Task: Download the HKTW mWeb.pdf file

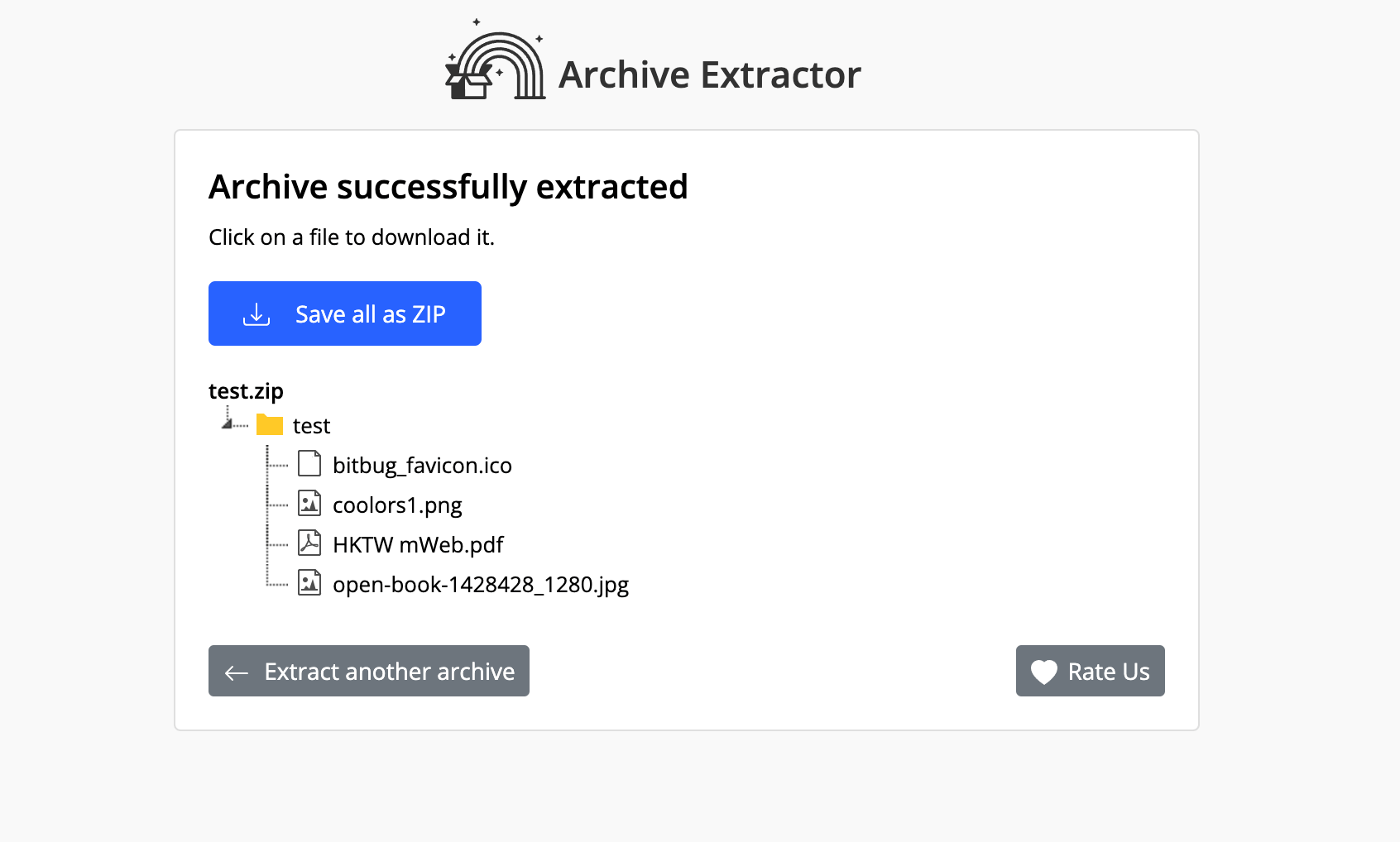Action: [418, 544]
